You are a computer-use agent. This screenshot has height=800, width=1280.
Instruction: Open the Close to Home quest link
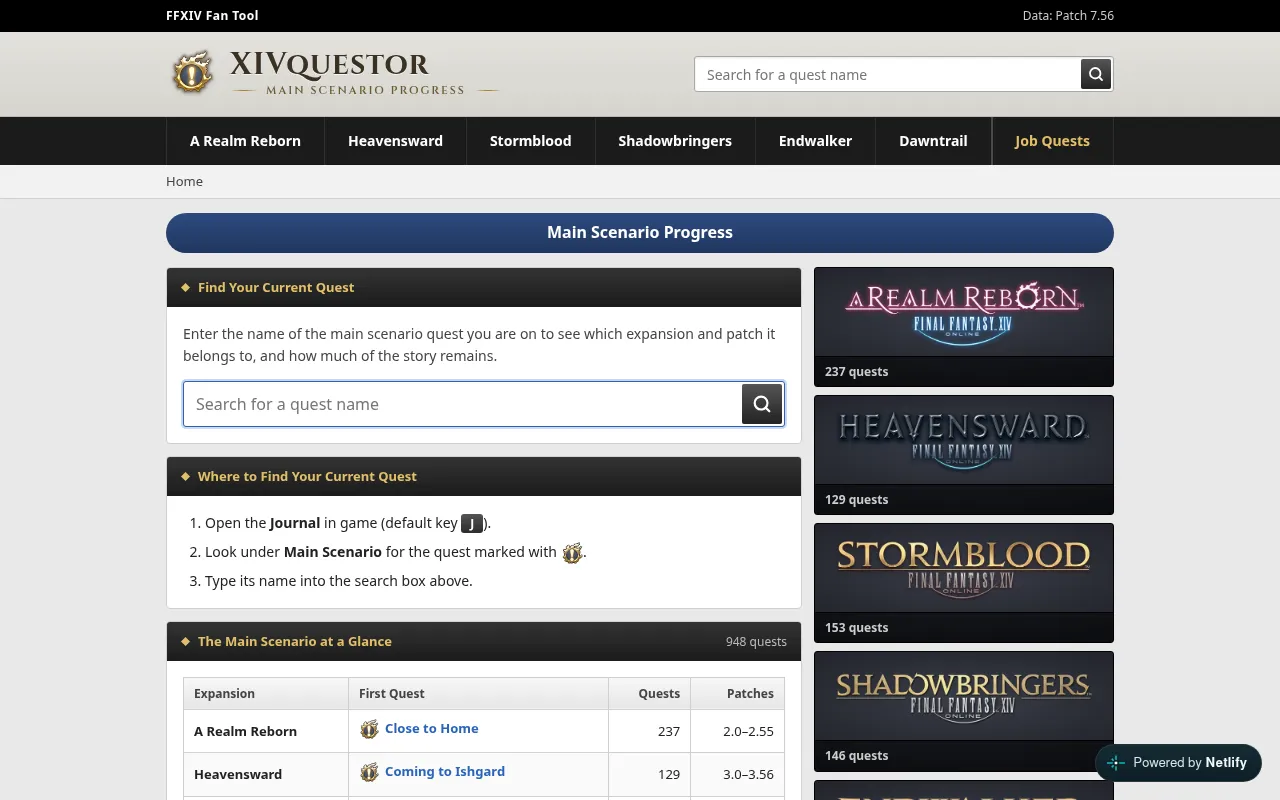(x=432, y=728)
